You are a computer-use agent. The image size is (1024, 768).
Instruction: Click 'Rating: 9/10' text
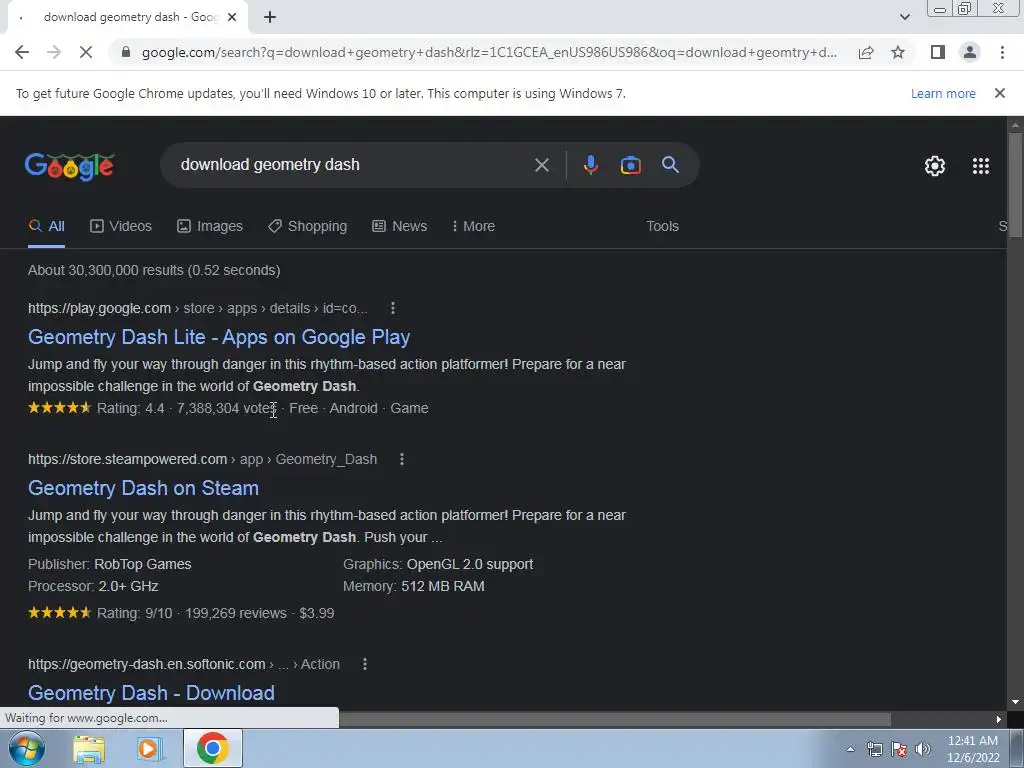(x=135, y=613)
